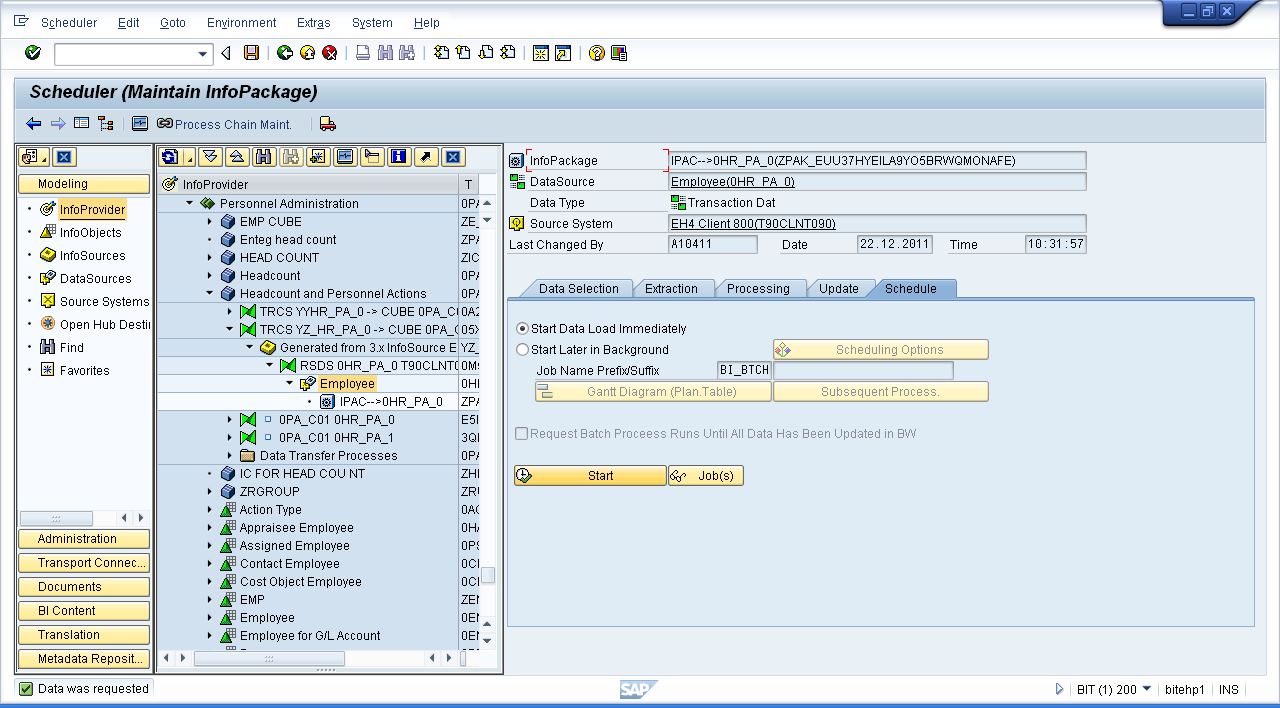The image size is (1280, 708).
Task: Select Source Systems in Modeling list
Action: pos(104,301)
